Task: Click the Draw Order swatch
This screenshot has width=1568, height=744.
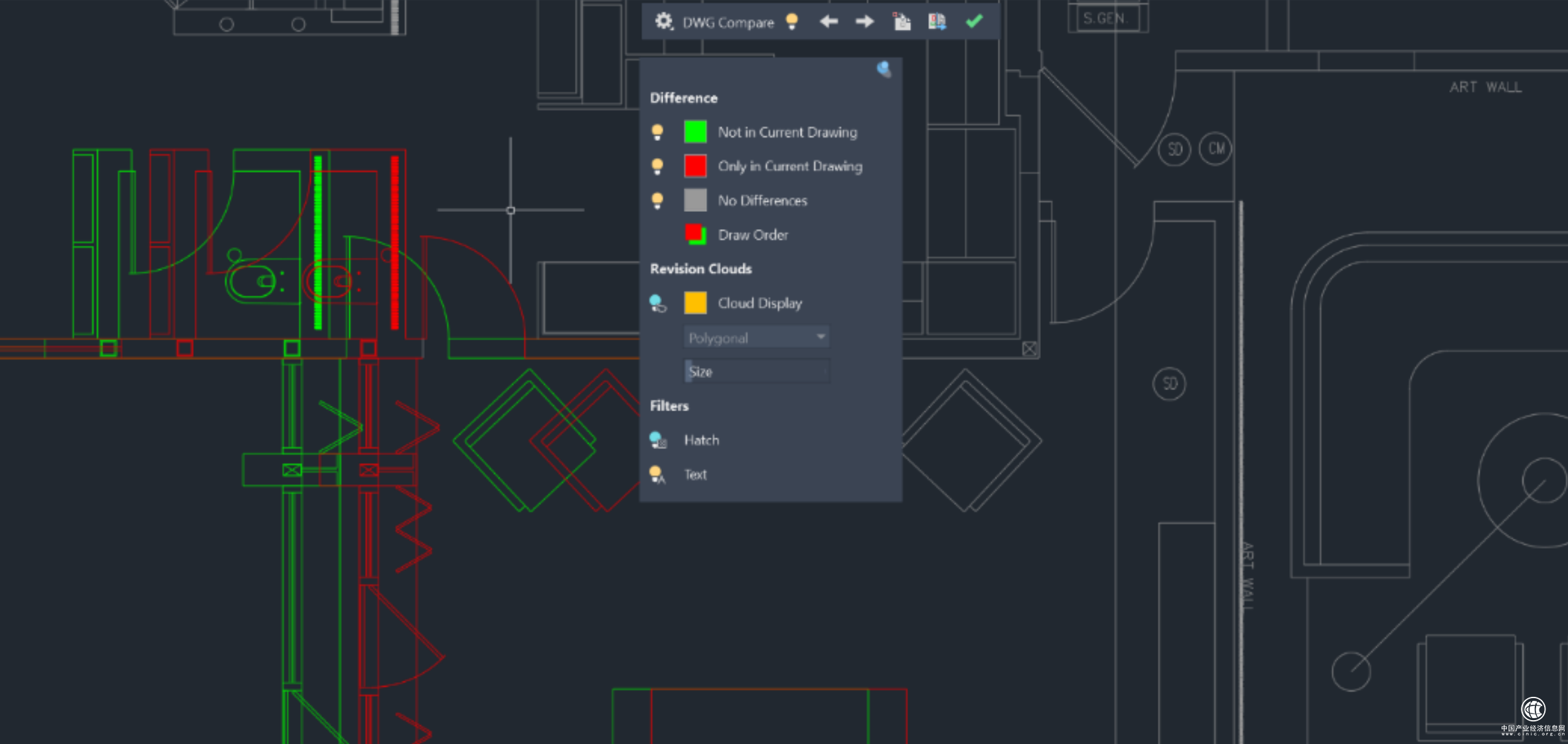Action: [695, 234]
